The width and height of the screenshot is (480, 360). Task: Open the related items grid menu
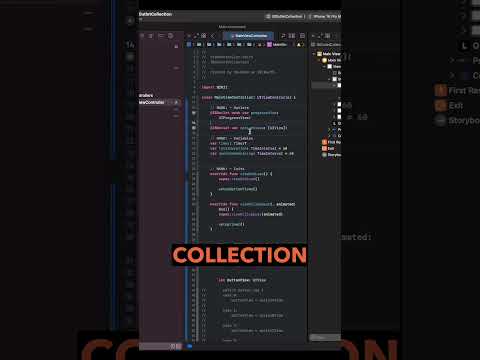click(x=203, y=36)
